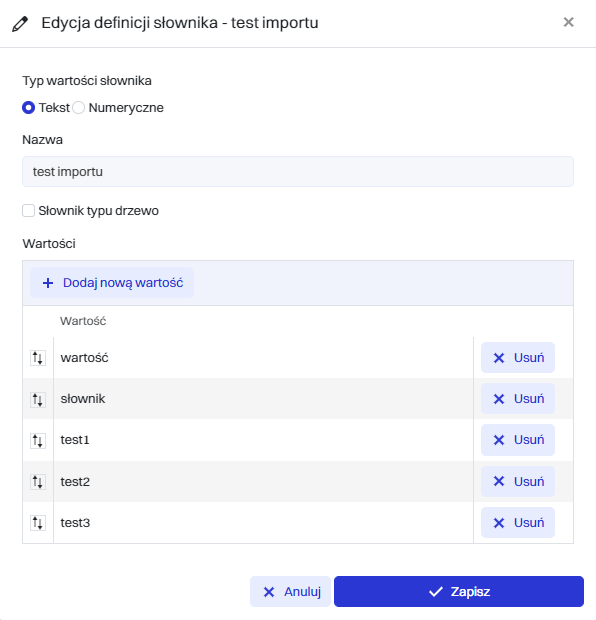This screenshot has height=620, width=596.
Task: Remove test1 via its Usuń button
Action: click(518, 440)
